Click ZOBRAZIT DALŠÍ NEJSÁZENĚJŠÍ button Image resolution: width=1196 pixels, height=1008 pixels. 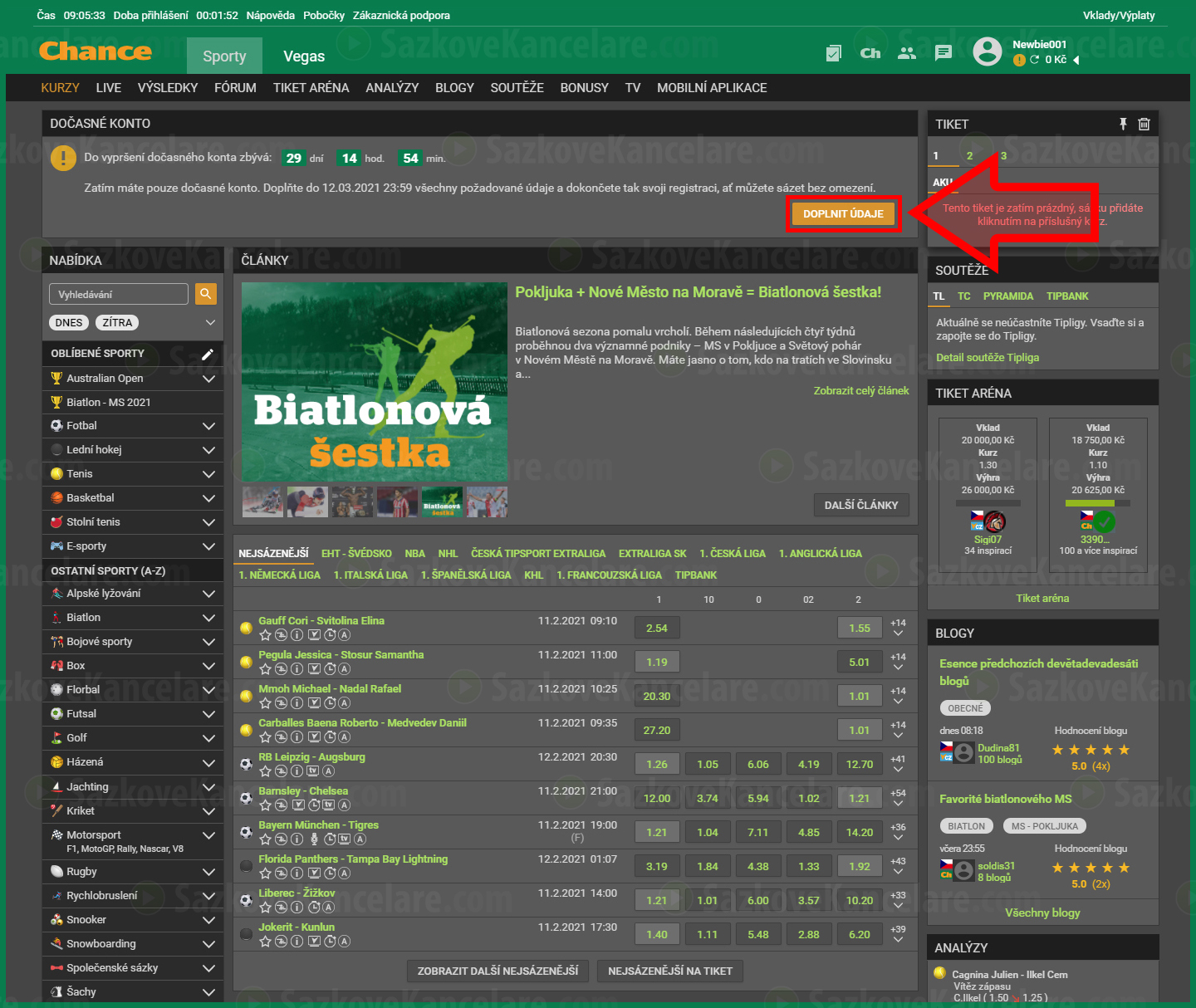tap(498, 971)
